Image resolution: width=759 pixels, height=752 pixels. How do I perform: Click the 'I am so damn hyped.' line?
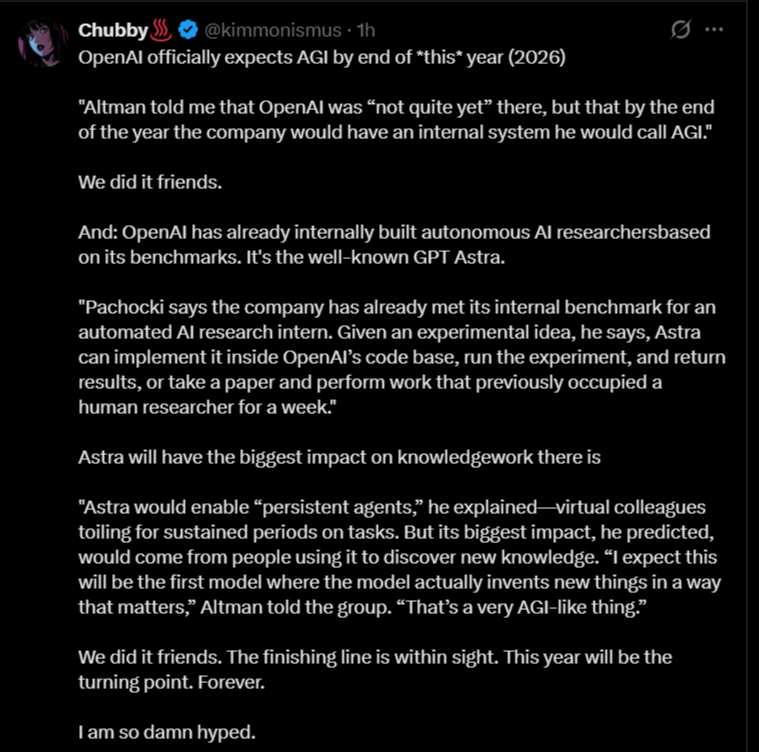[x=167, y=732]
